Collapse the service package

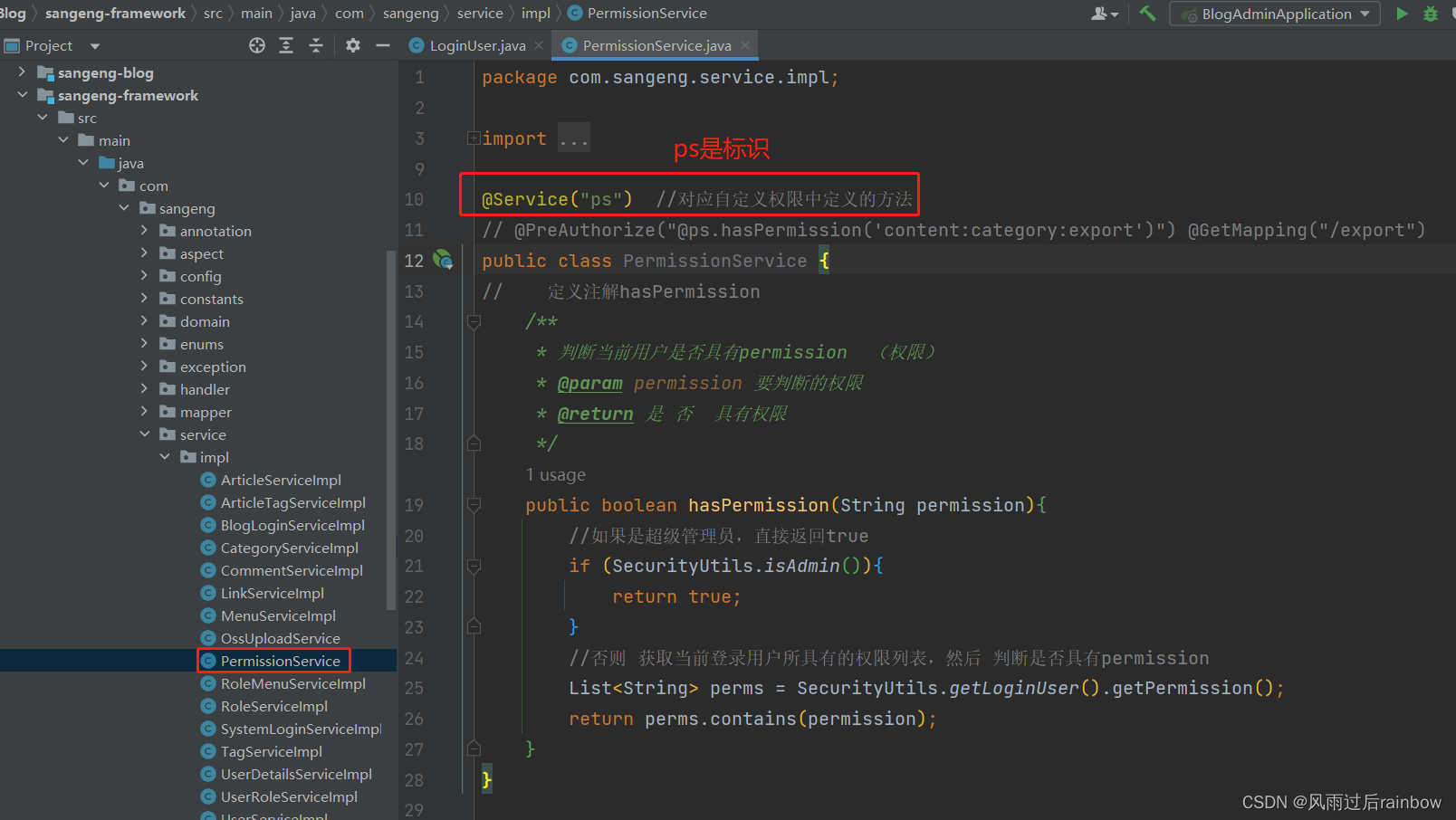click(x=144, y=434)
